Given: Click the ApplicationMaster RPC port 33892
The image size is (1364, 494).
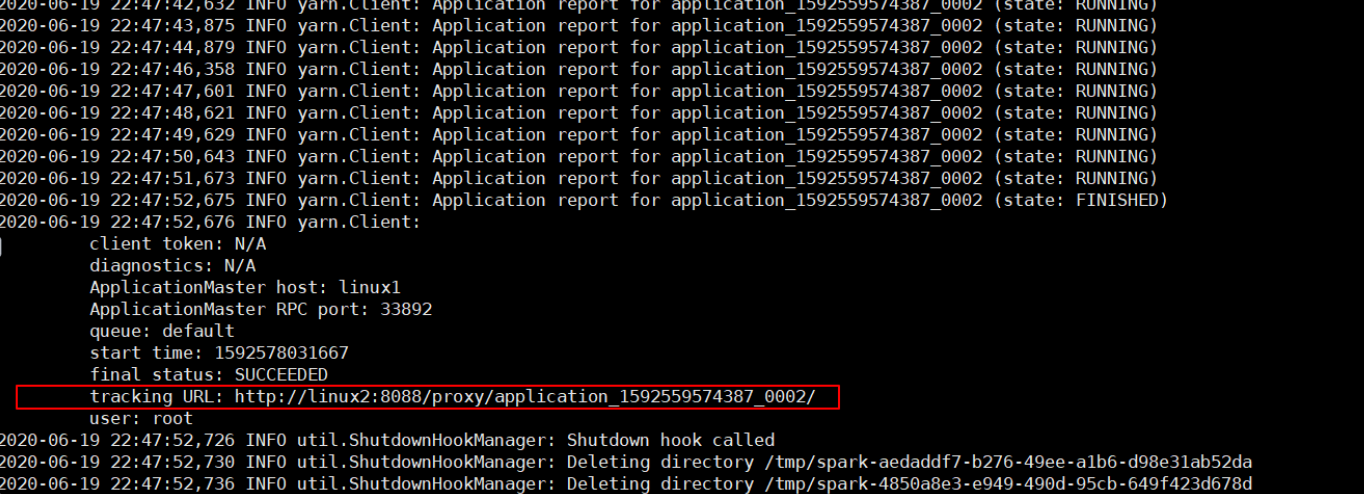Looking at the screenshot, I should 406,310.
